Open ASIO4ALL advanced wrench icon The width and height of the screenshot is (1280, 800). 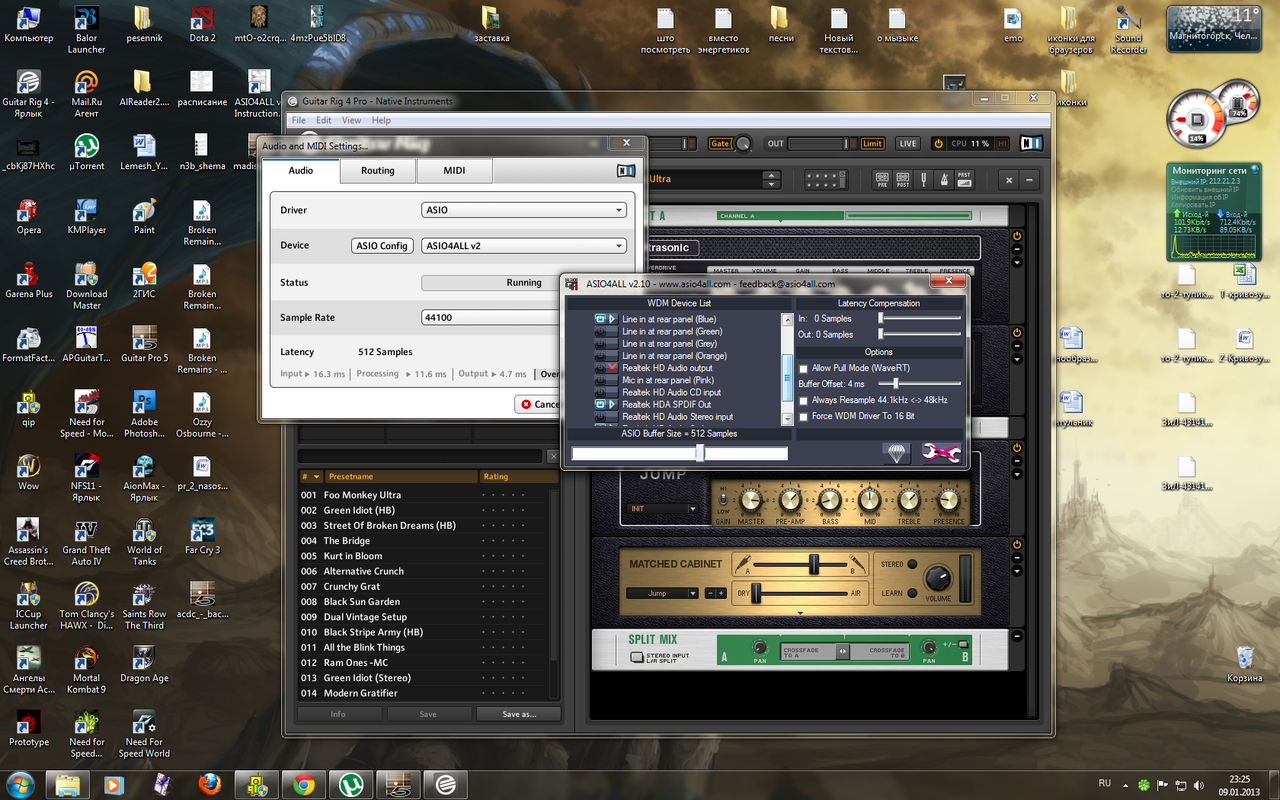pos(941,453)
